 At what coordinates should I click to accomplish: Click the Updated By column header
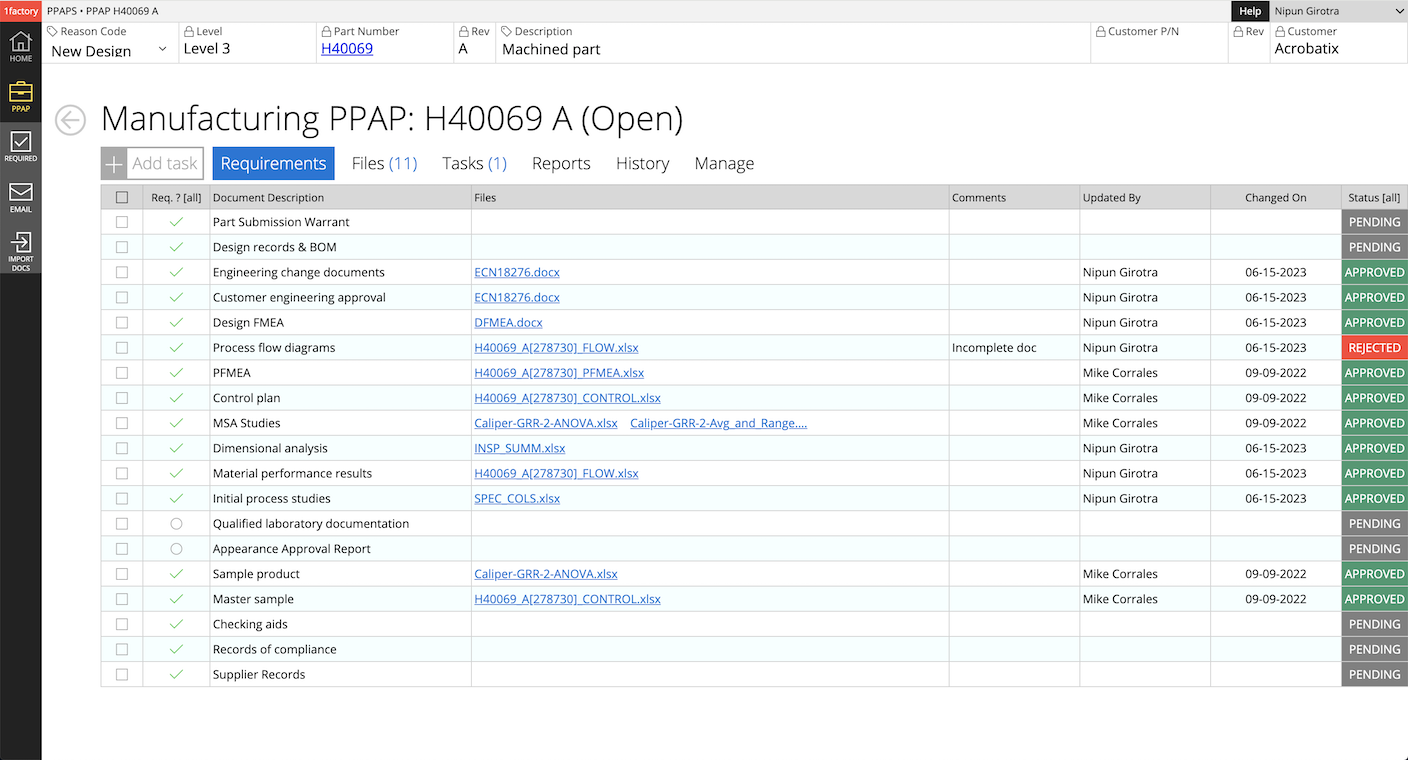point(1145,198)
